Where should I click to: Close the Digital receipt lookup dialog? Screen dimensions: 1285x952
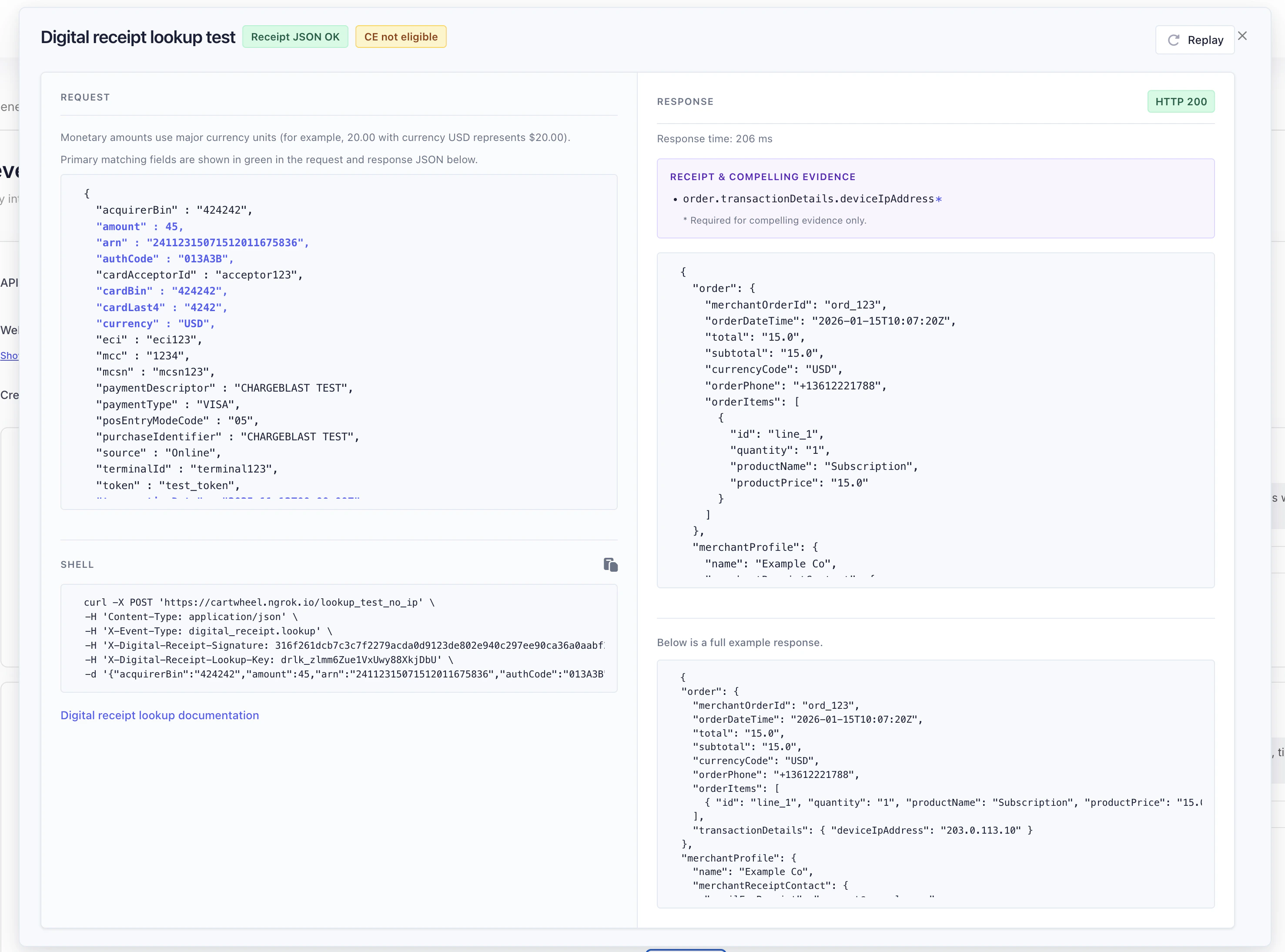tap(1242, 36)
